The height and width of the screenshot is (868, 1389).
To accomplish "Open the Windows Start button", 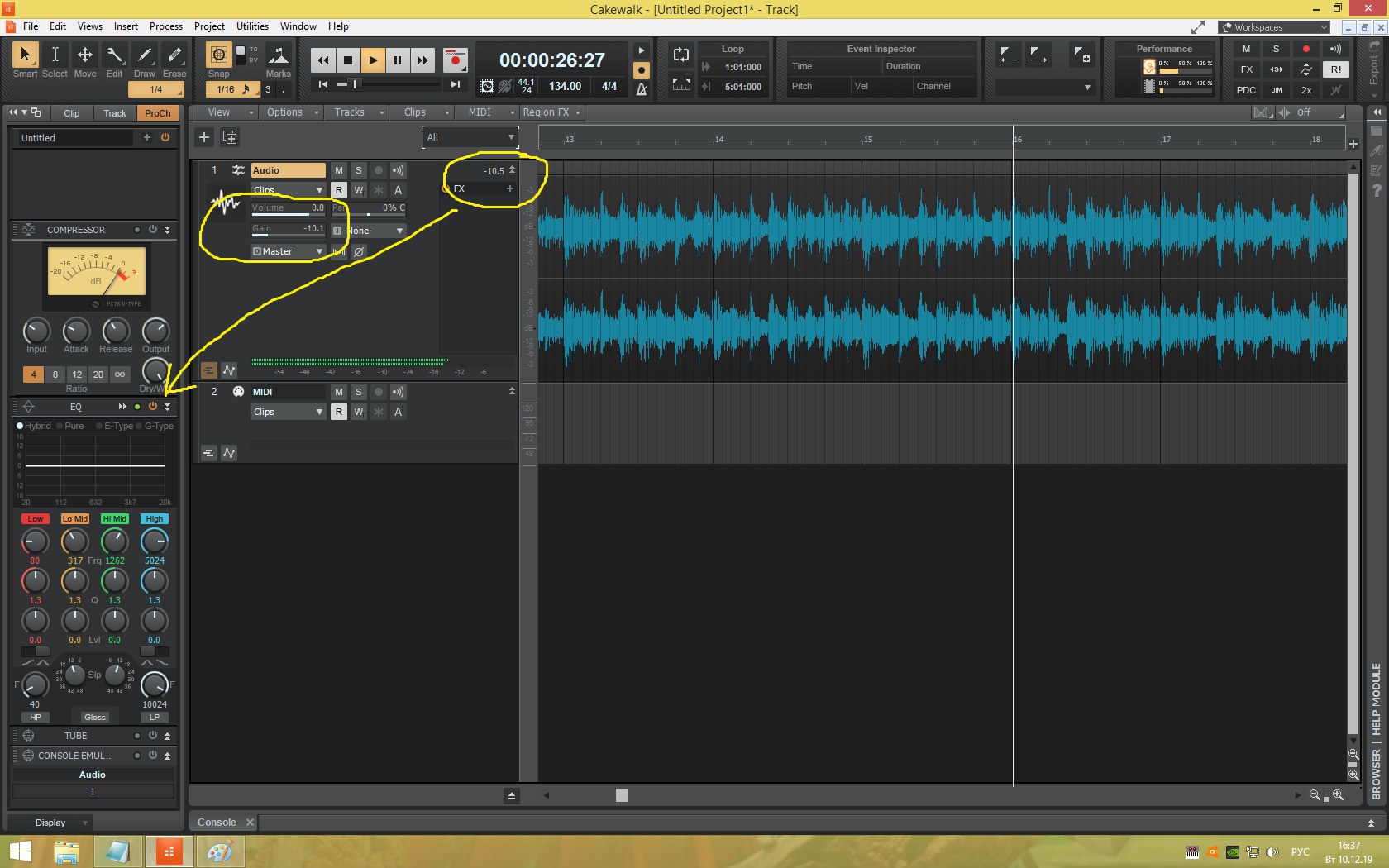I will click(x=20, y=851).
